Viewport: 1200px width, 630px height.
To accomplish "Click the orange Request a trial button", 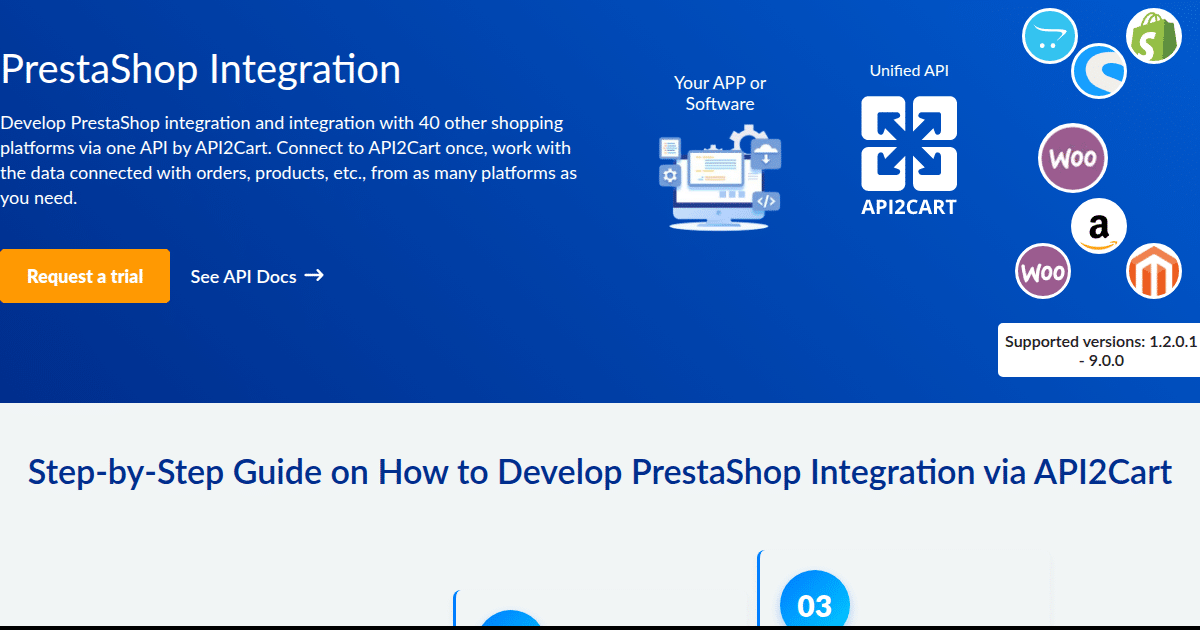I will [x=85, y=276].
